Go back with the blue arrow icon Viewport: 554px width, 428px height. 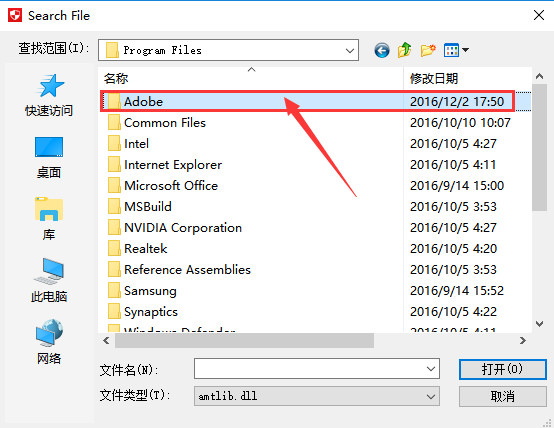[x=382, y=51]
